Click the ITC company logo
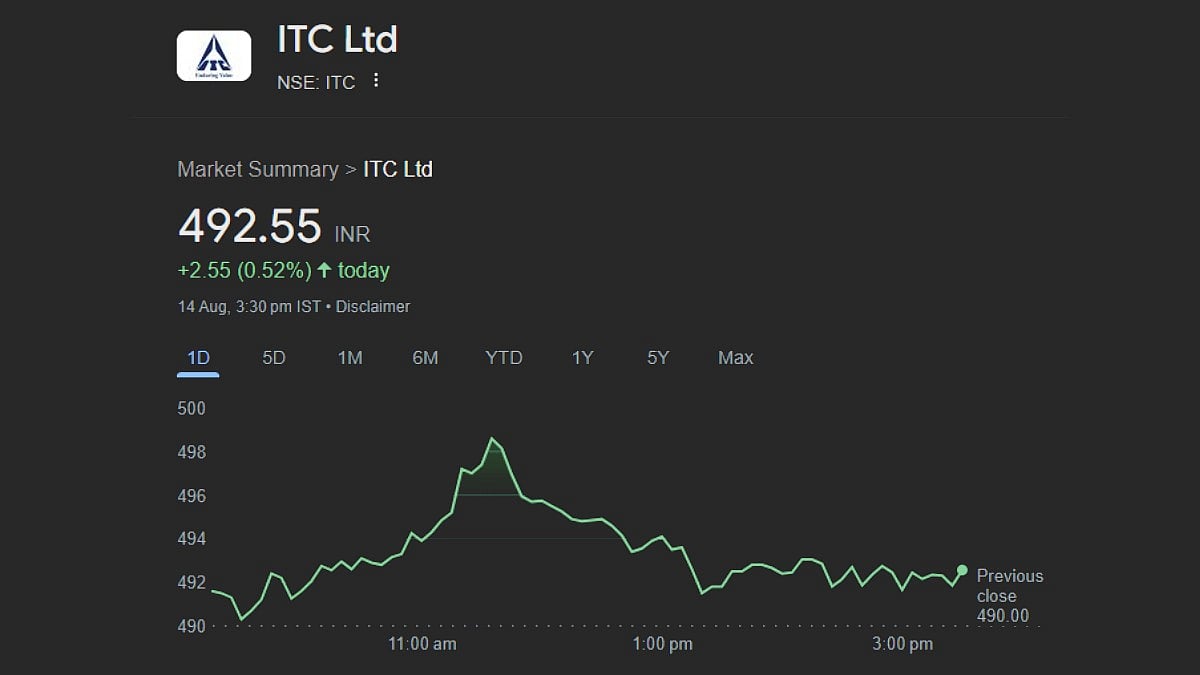 213,55
